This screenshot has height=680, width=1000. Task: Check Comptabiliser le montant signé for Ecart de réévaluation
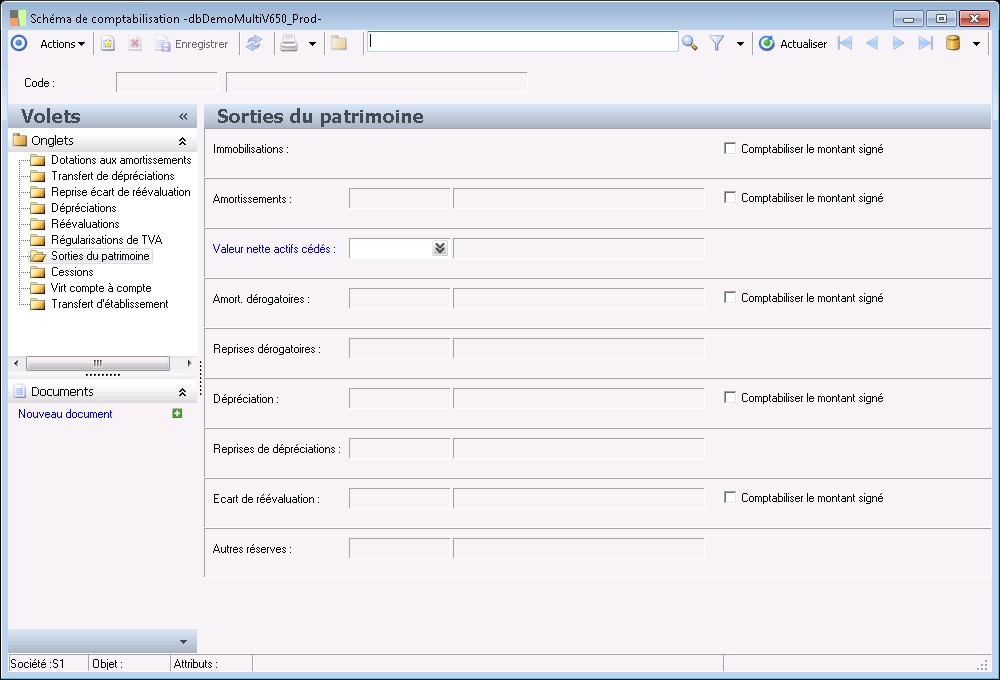tap(730, 497)
